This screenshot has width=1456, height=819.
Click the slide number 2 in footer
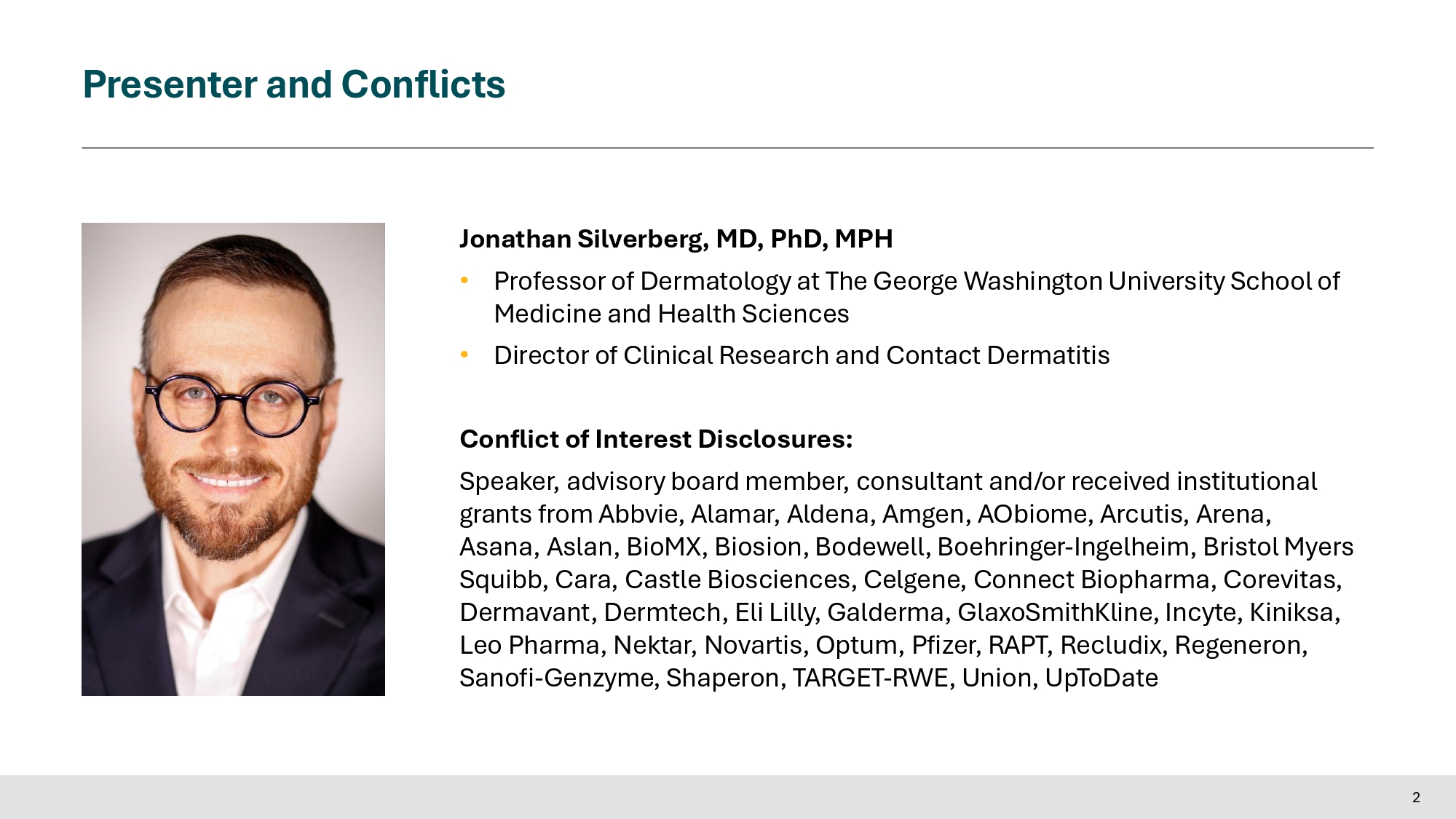(1416, 797)
